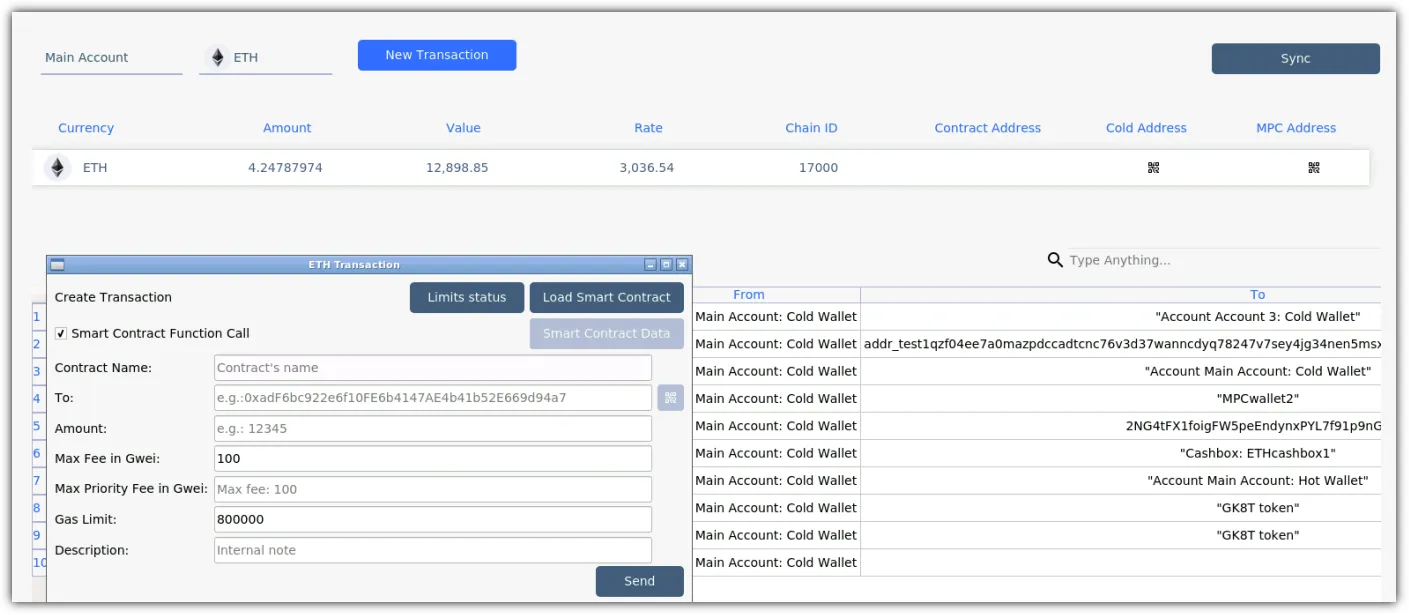Focus the Max Priority Fee in Gwei field
Image resolution: width=1409 pixels, height=615 pixels.
coord(433,489)
